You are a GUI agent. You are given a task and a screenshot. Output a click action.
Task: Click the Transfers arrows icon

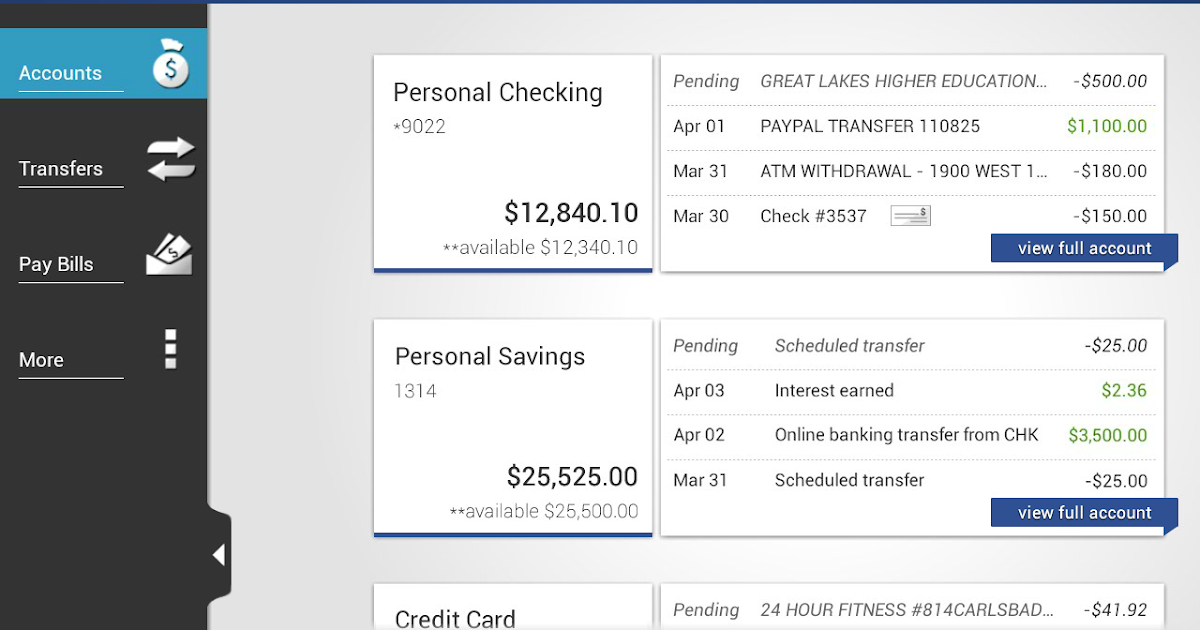[171, 160]
